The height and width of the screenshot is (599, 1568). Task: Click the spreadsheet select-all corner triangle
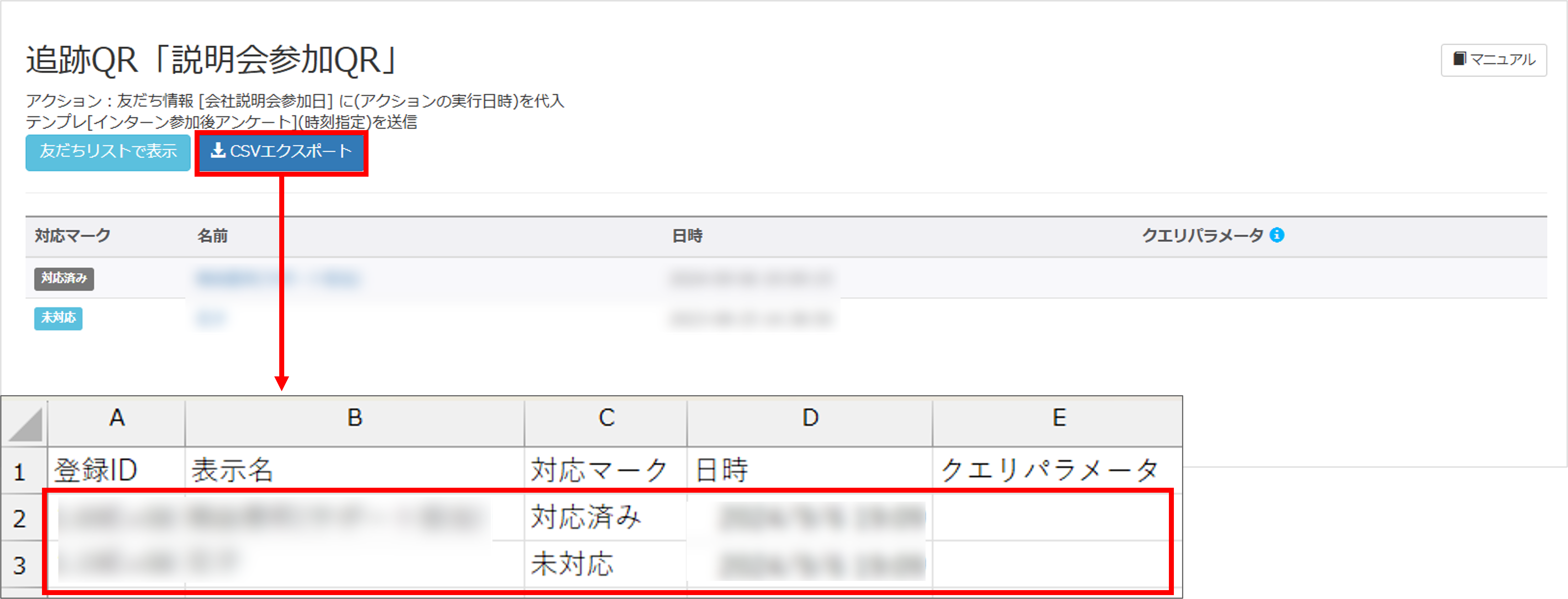(x=26, y=424)
